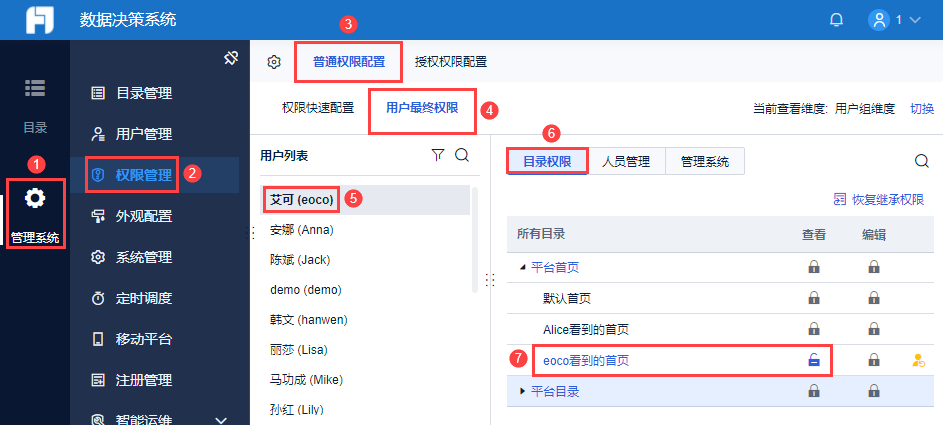Switch to the 授权权限配置 tab
943x425 pixels.
[451, 62]
